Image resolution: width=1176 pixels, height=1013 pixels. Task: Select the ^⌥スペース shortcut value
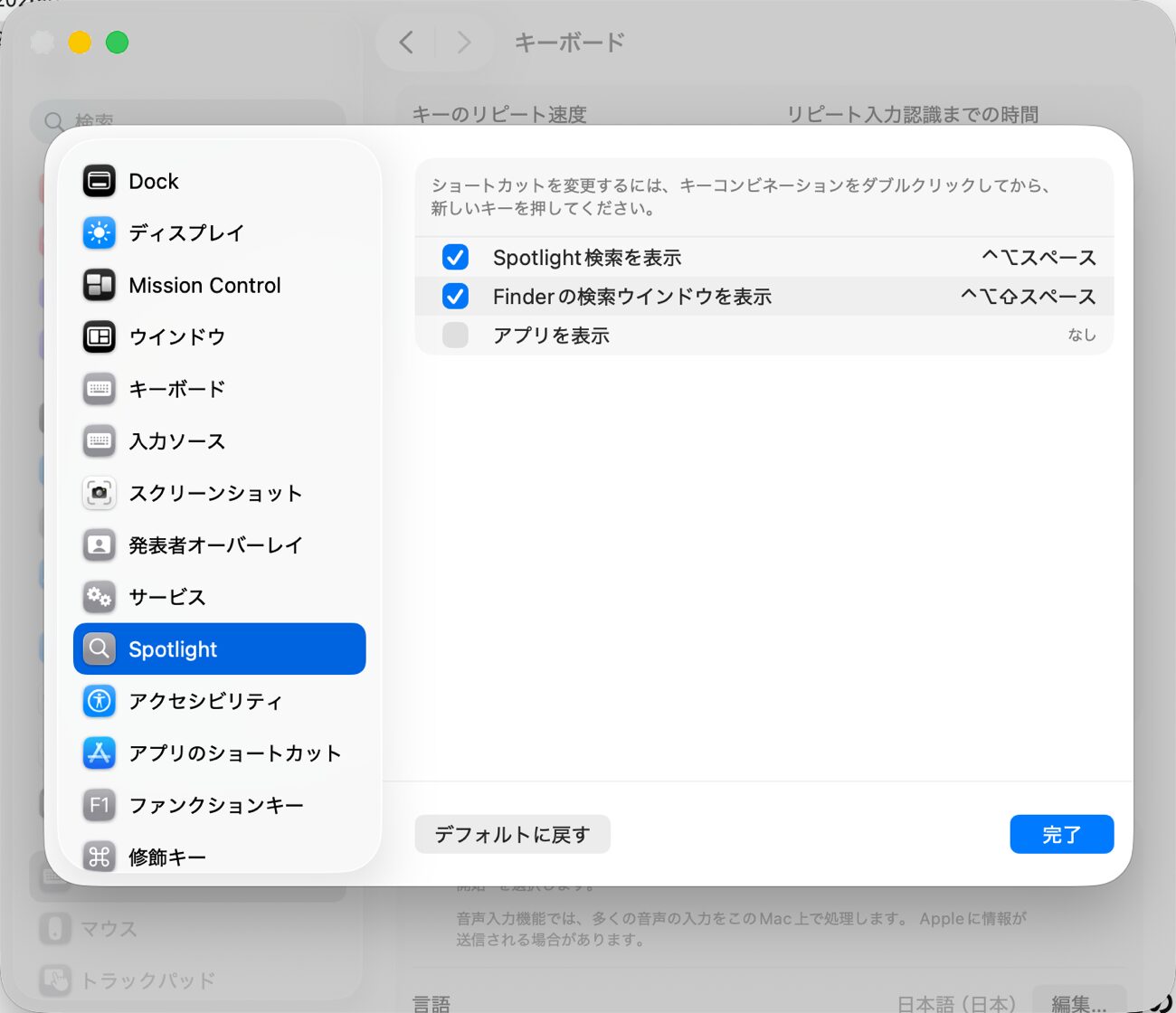click(1038, 258)
